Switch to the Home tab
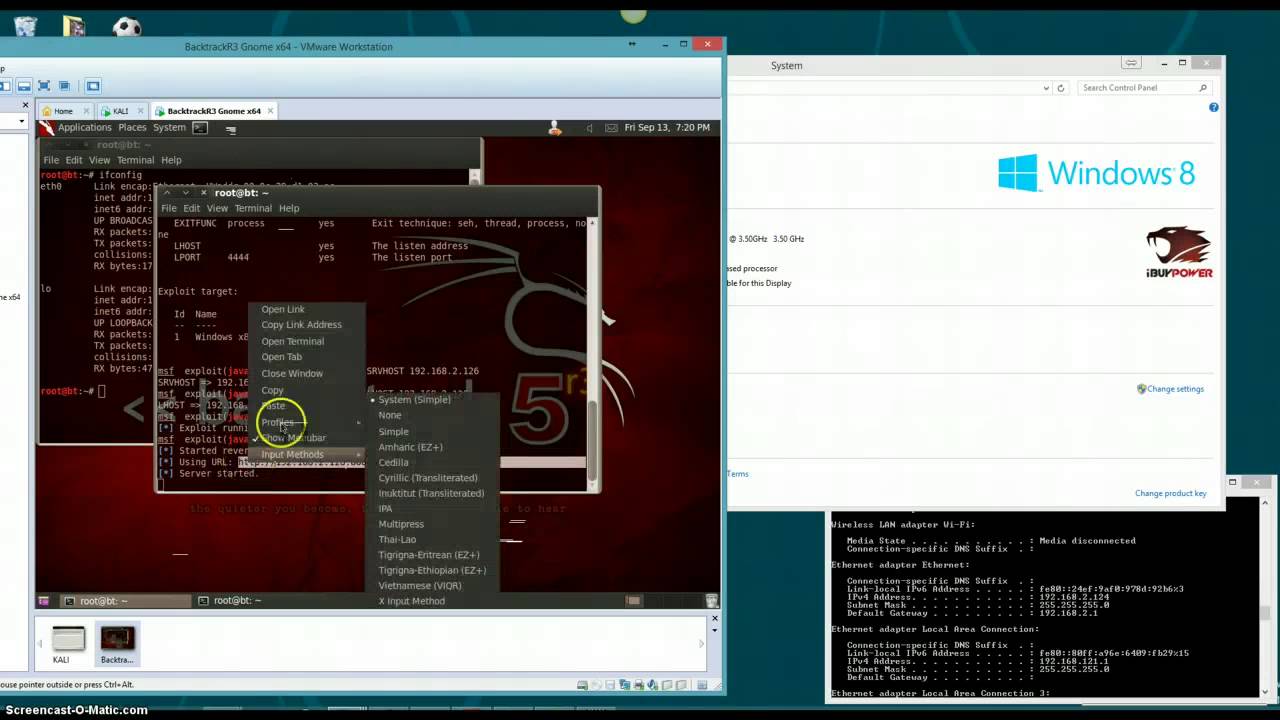 tap(63, 111)
